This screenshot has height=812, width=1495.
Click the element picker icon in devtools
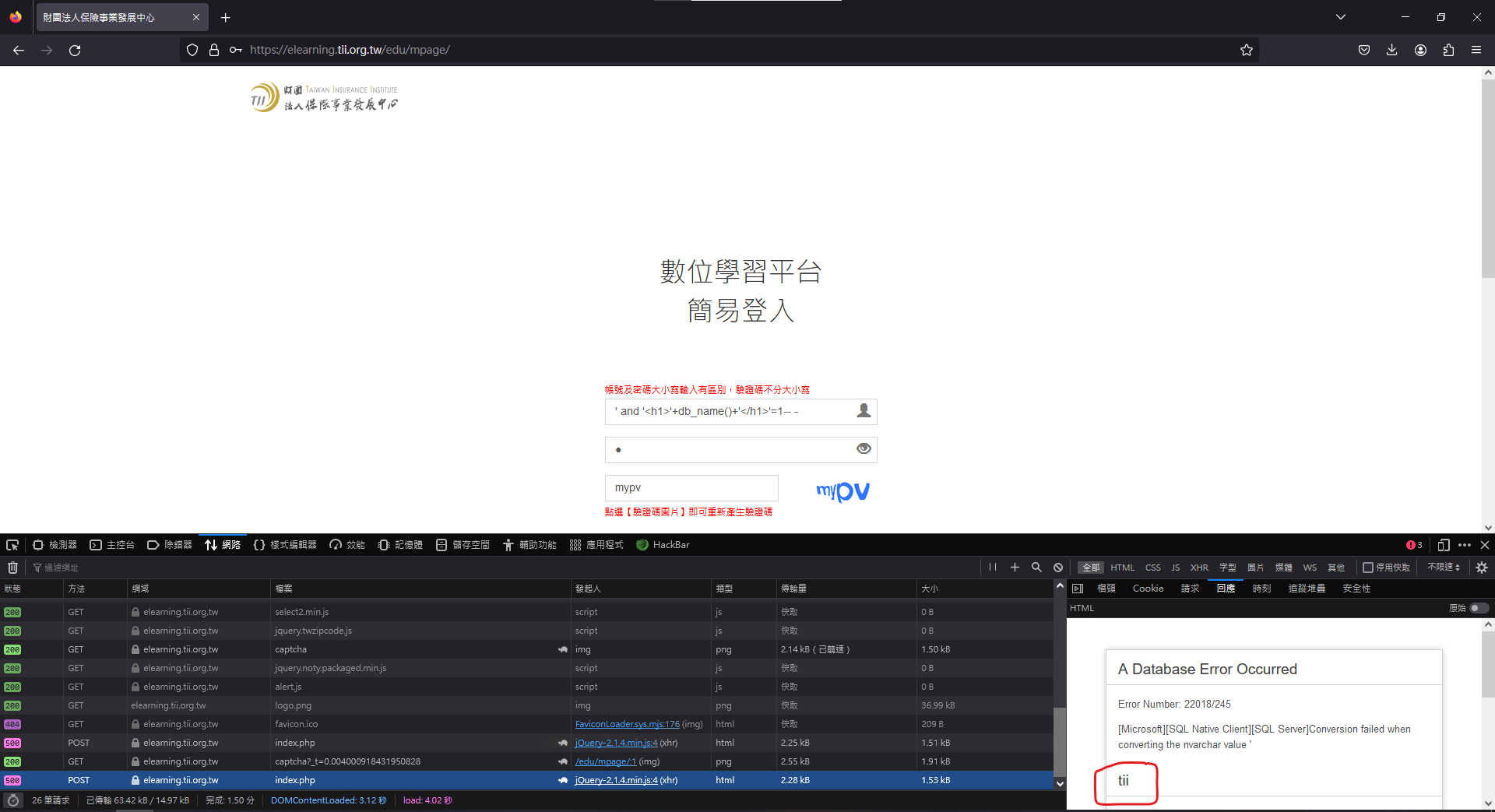pyautogui.click(x=12, y=545)
